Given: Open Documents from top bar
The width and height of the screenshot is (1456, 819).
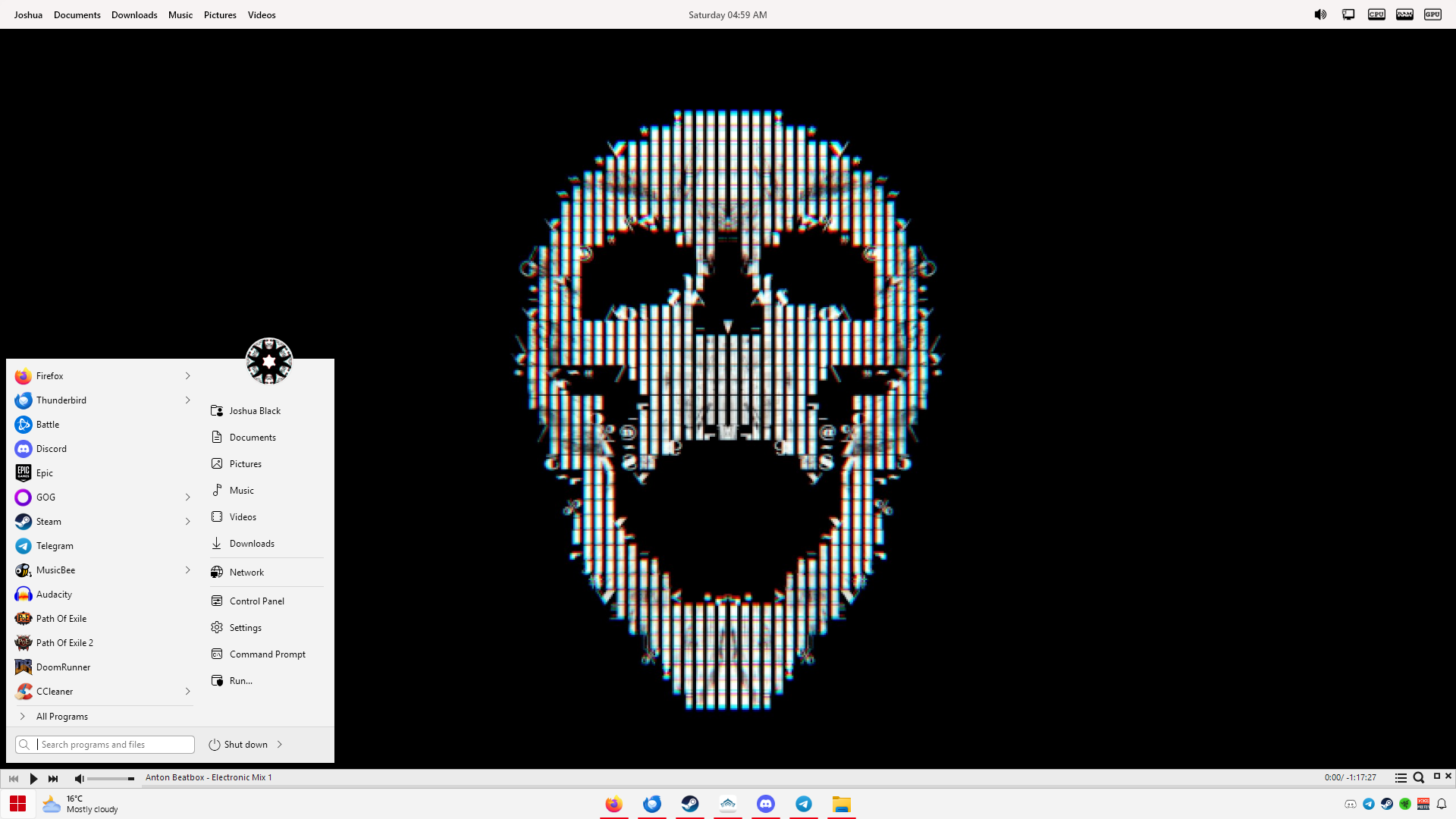Looking at the screenshot, I should 77,15.
